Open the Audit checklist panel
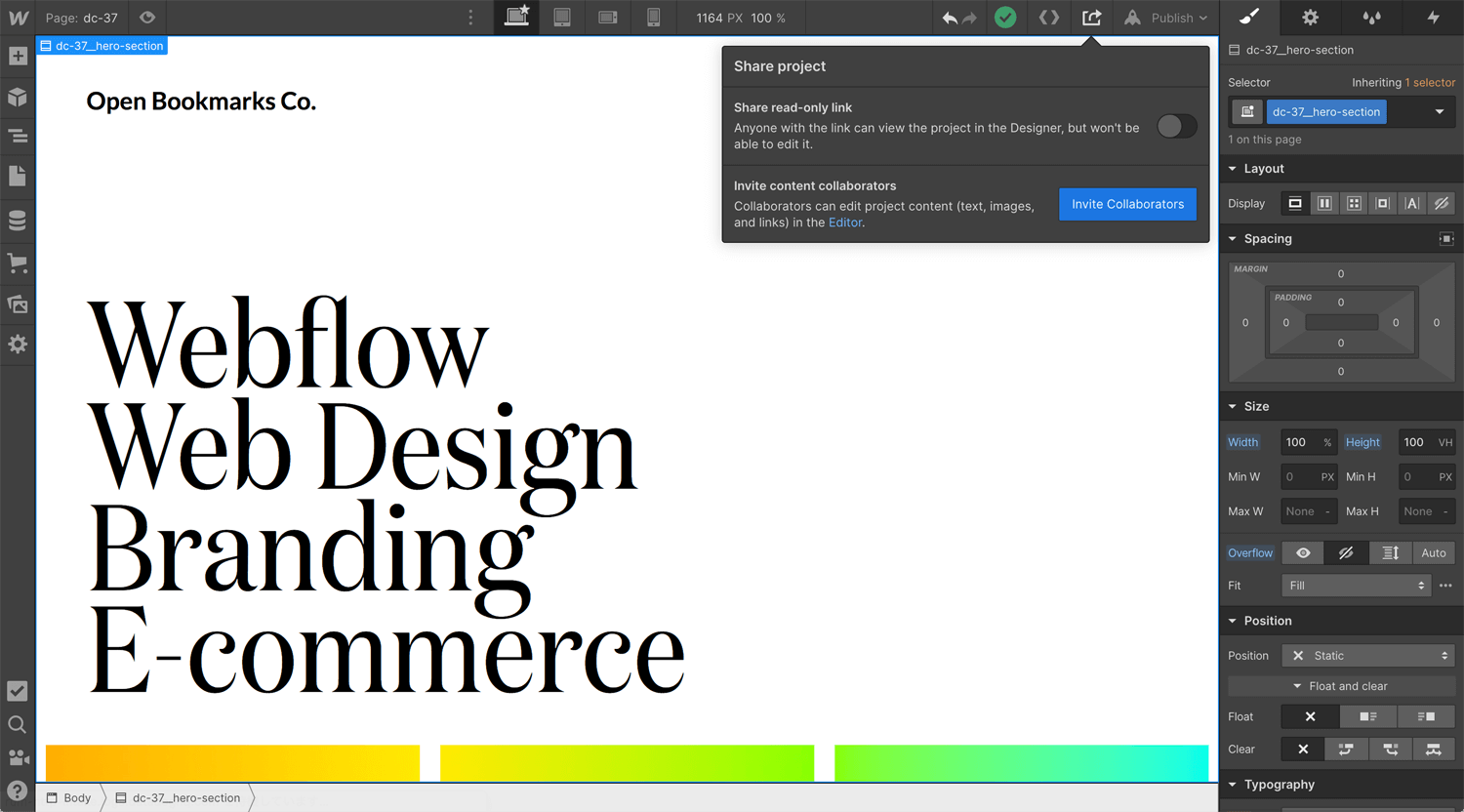 (18, 691)
